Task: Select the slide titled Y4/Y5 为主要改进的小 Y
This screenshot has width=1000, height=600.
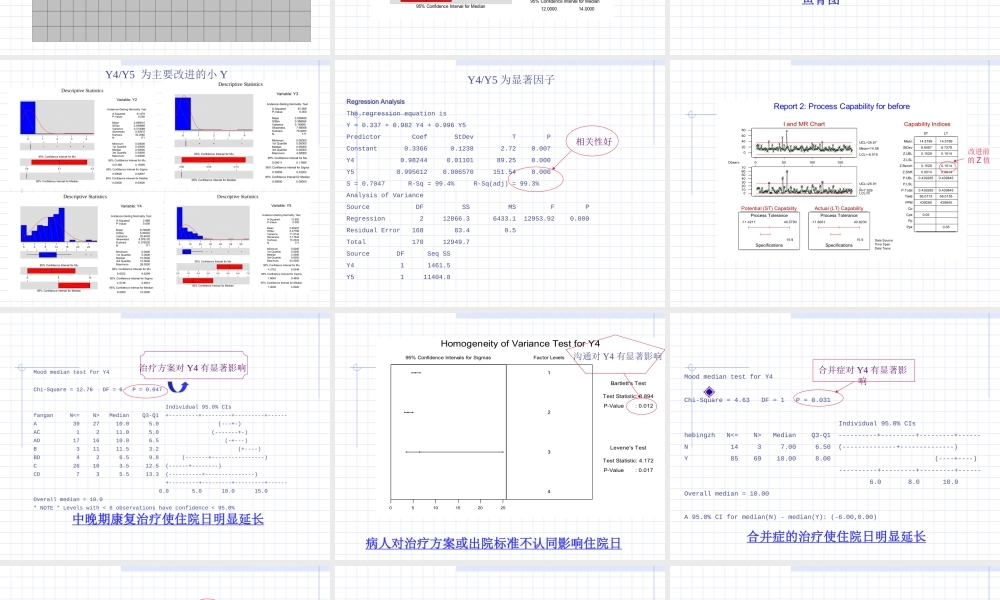Action: pos(165,182)
